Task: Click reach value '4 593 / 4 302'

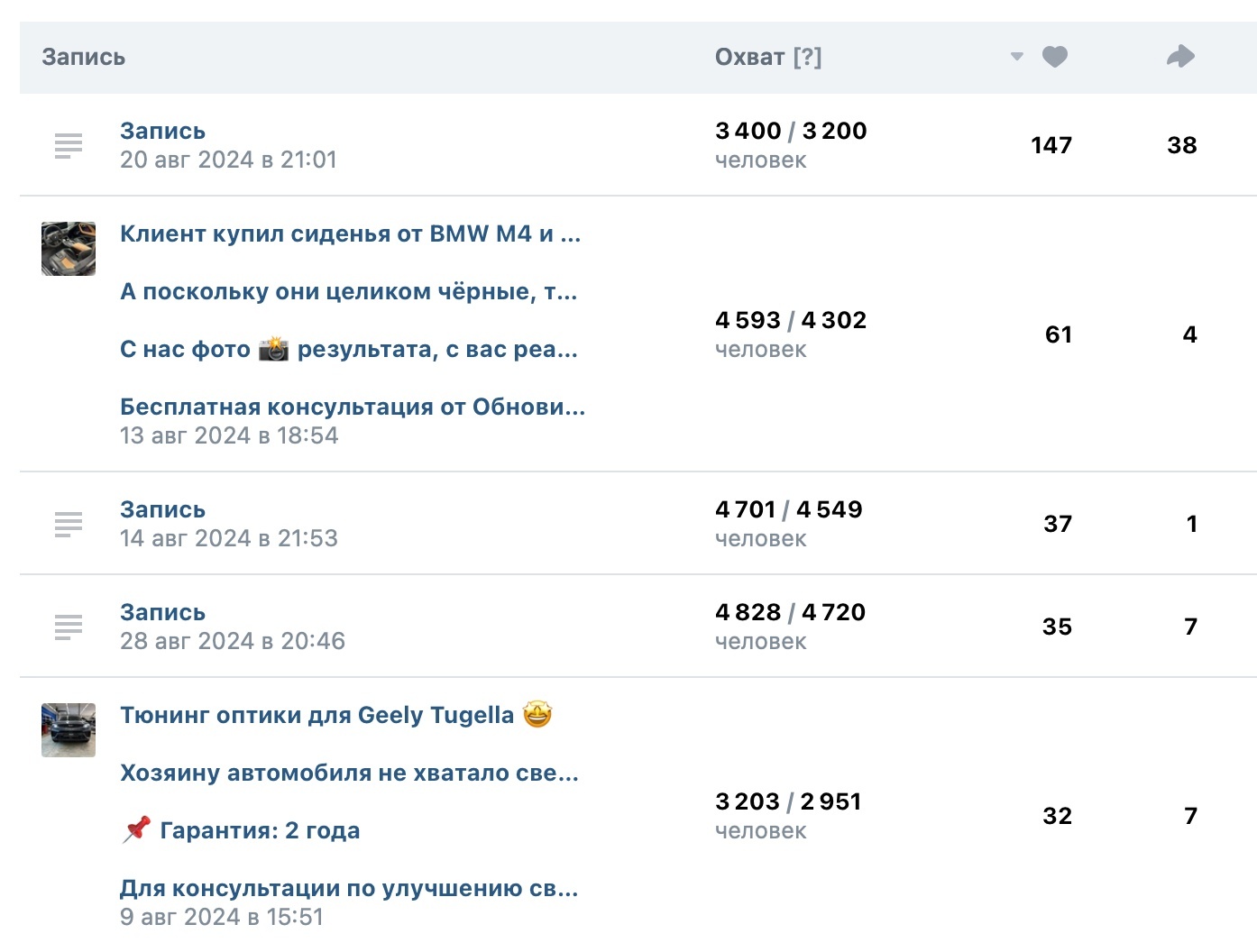Action: click(x=791, y=320)
